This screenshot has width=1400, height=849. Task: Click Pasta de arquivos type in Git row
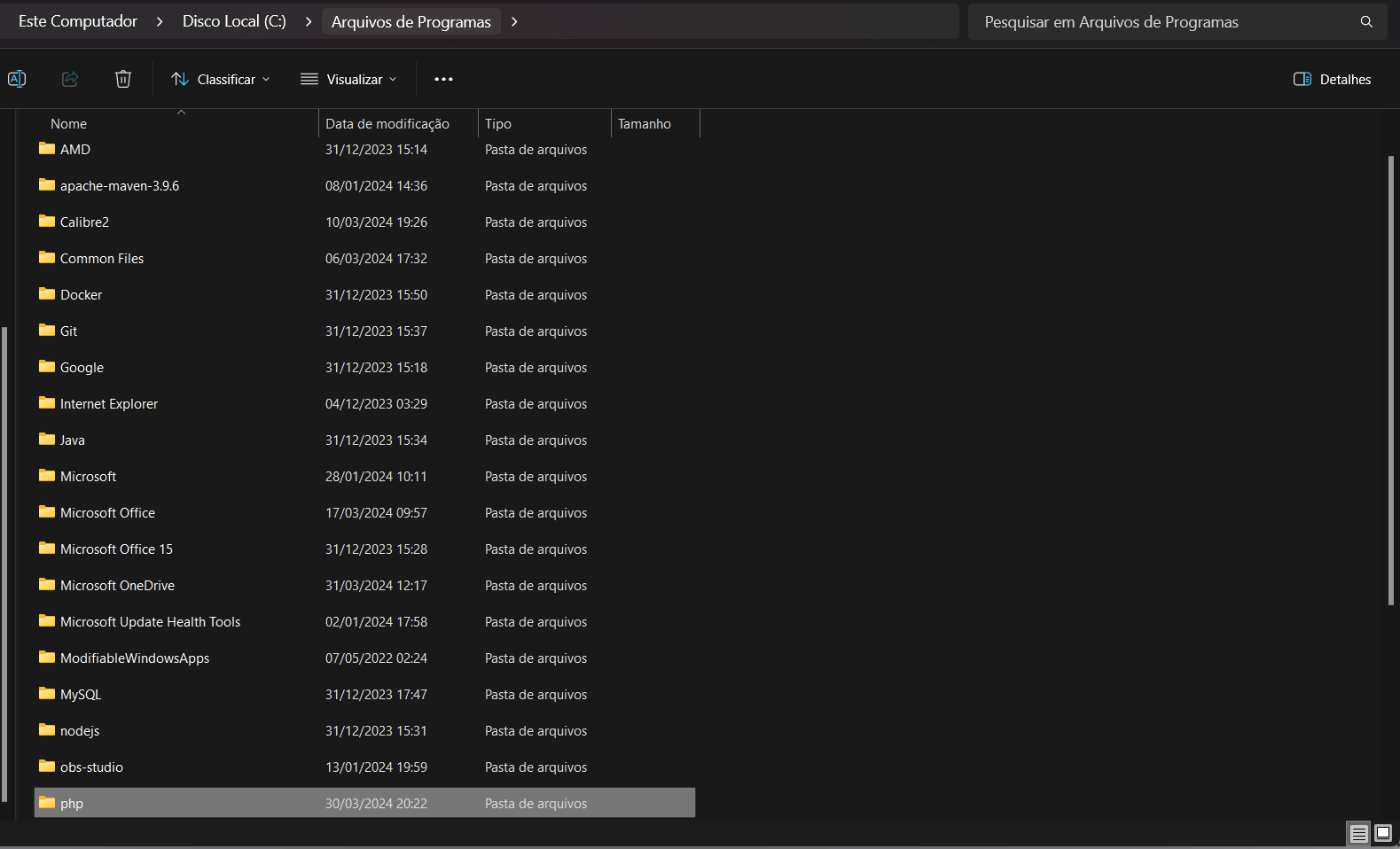coord(536,331)
